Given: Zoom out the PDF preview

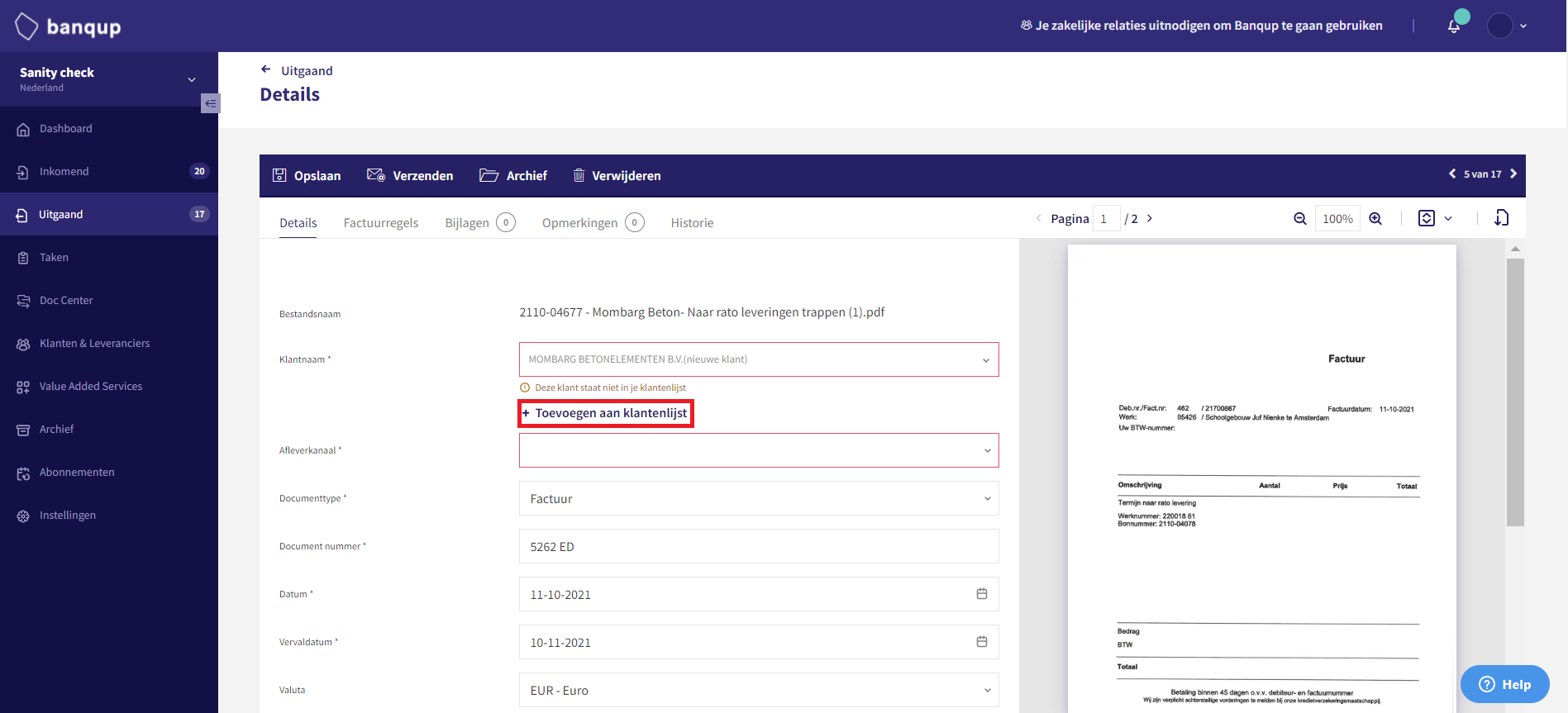Looking at the screenshot, I should [x=1300, y=218].
